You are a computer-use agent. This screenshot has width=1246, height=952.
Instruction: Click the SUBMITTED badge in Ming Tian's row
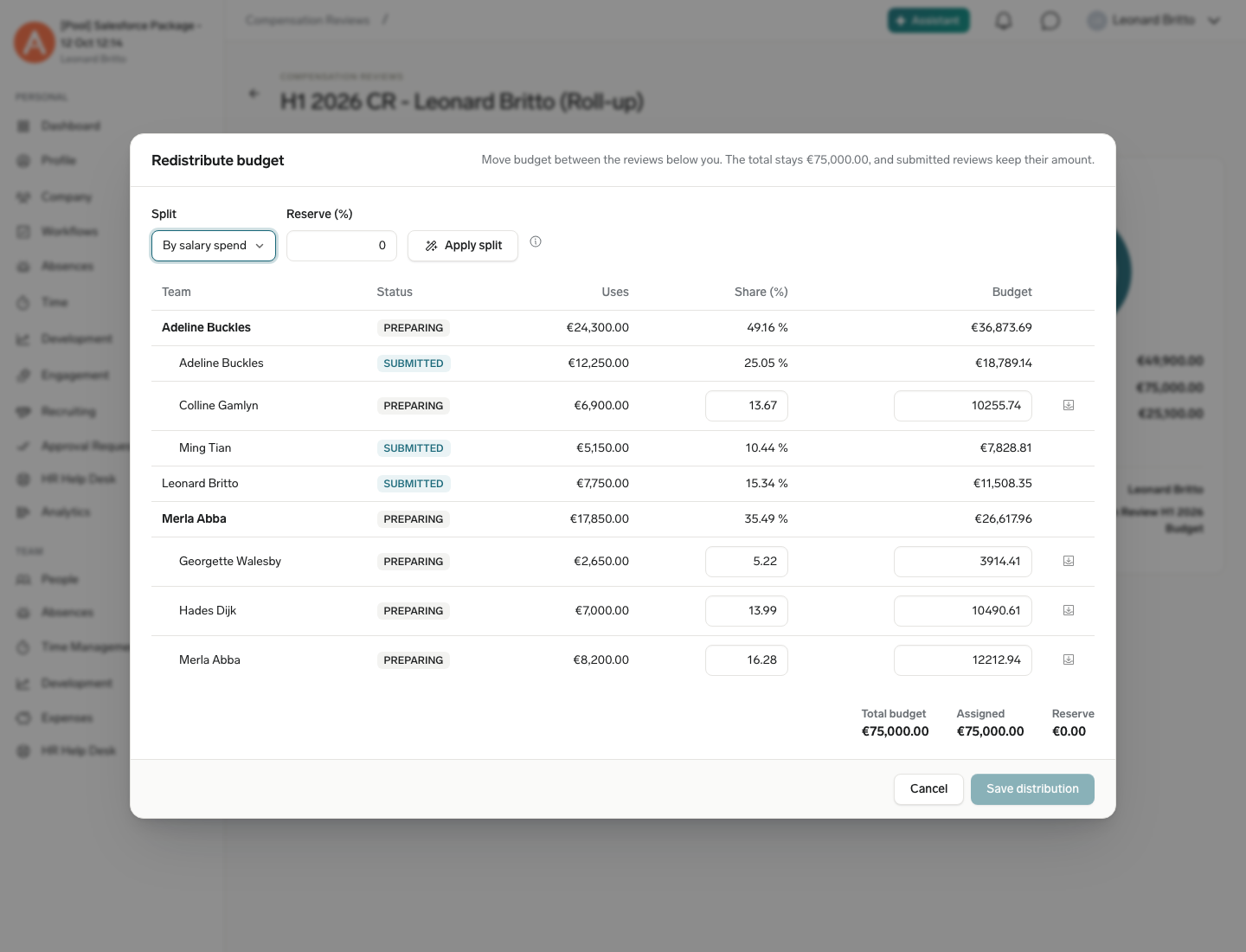pyautogui.click(x=414, y=448)
